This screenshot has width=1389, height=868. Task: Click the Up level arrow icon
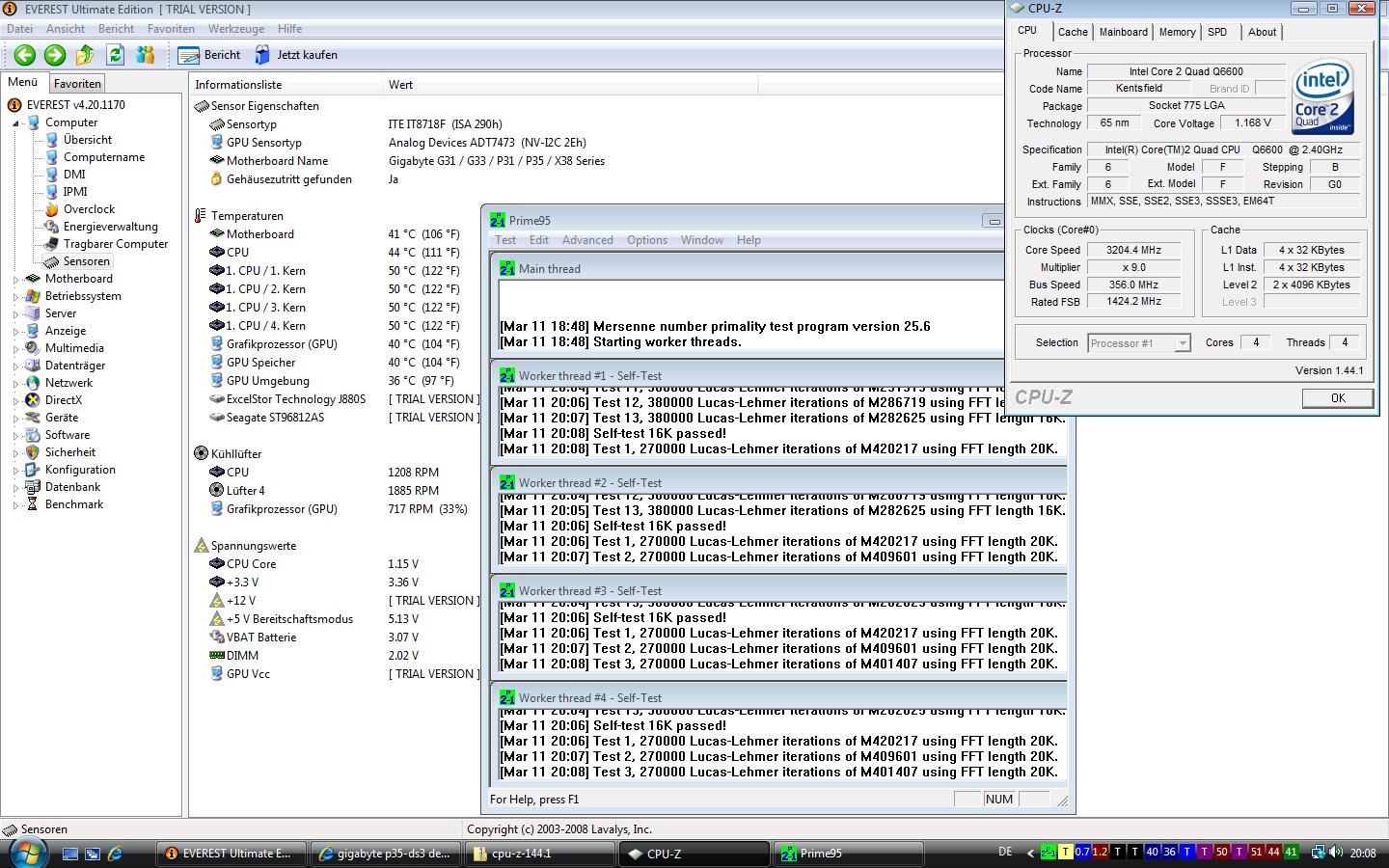pos(85,55)
